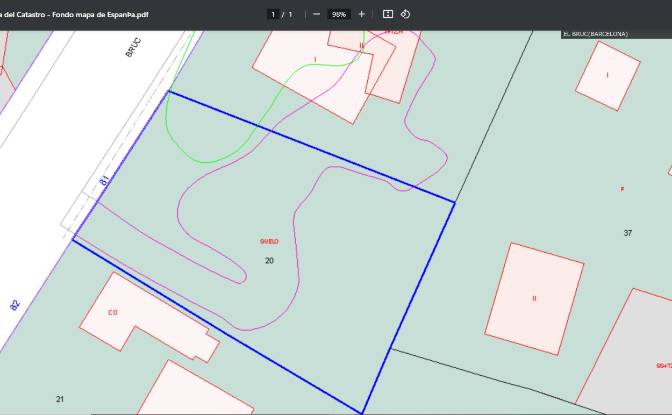Image resolution: width=672 pixels, height=415 pixels.
Task: Select parcel number 37 label
Action: [x=628, y=233]
